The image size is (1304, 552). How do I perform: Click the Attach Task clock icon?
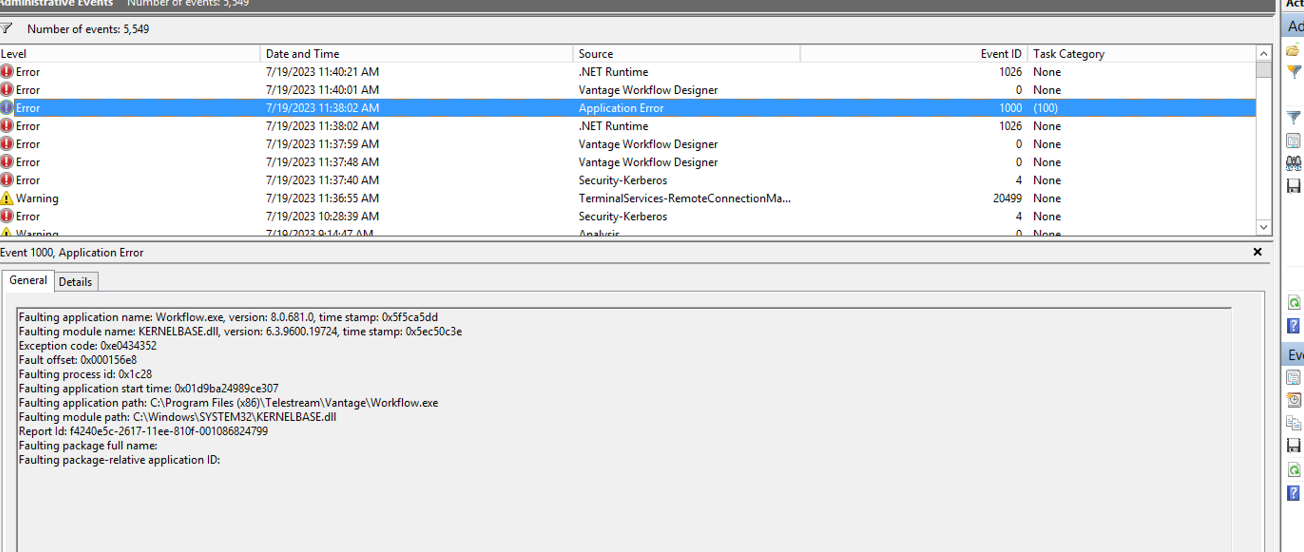click(1294, 400)
